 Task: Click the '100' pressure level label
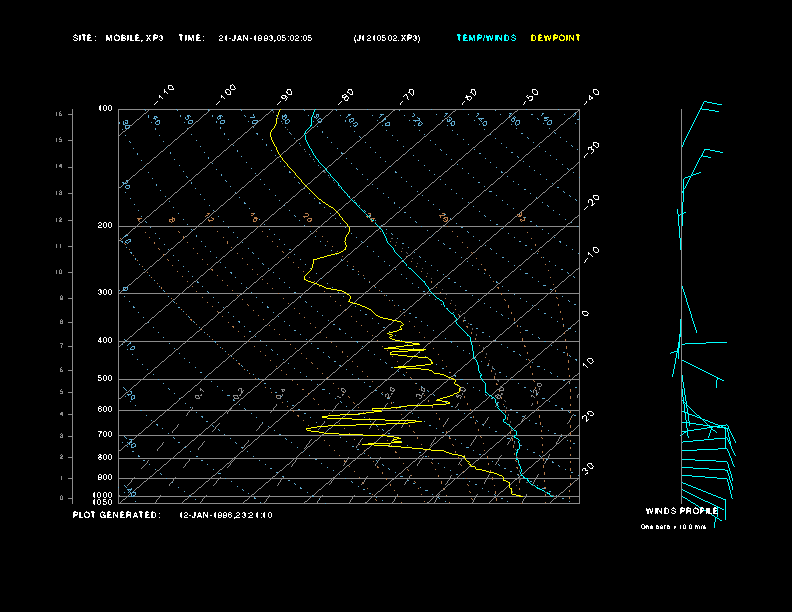105,109
